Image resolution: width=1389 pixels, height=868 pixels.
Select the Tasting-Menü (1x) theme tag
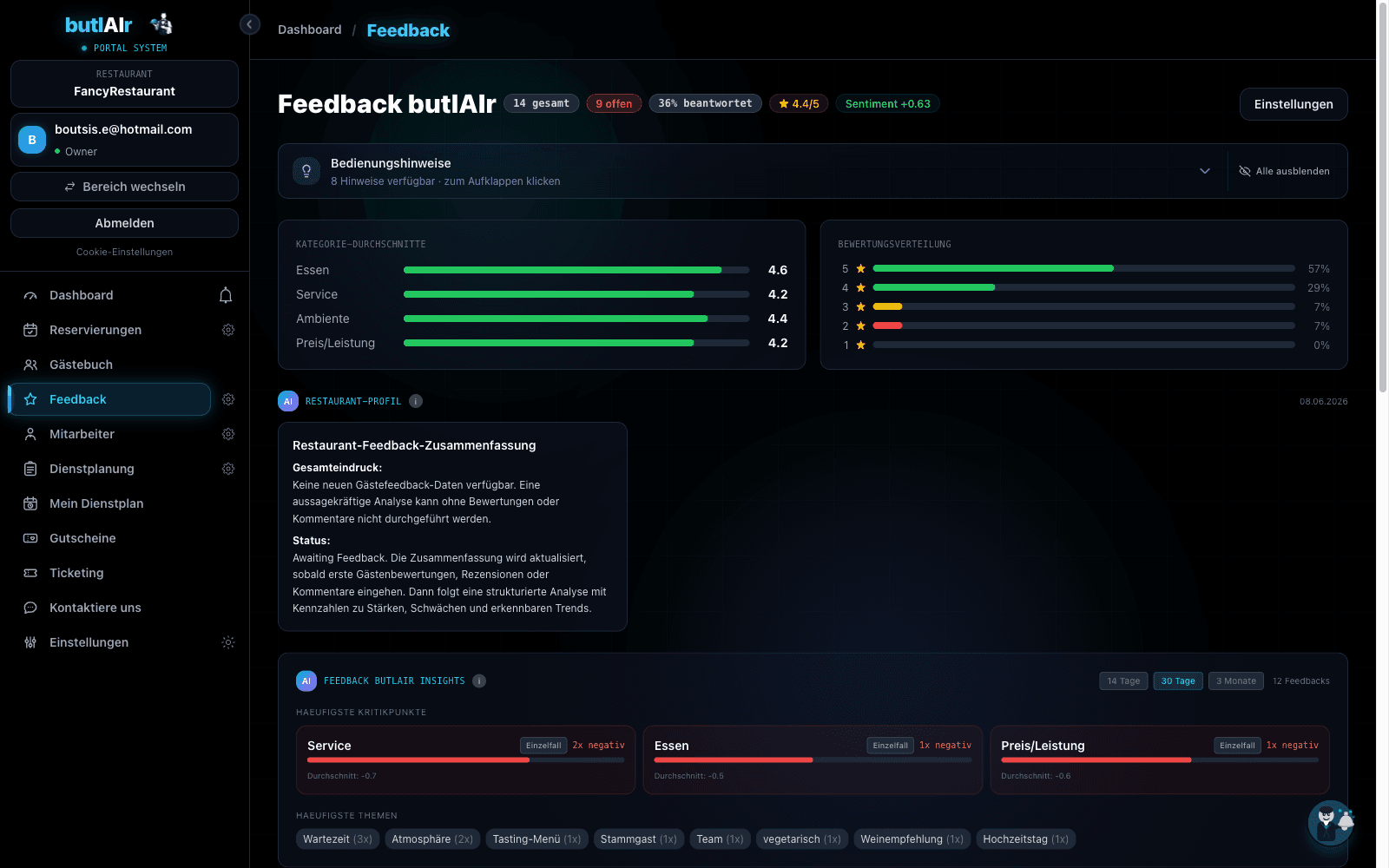click(x=537, y=839)
